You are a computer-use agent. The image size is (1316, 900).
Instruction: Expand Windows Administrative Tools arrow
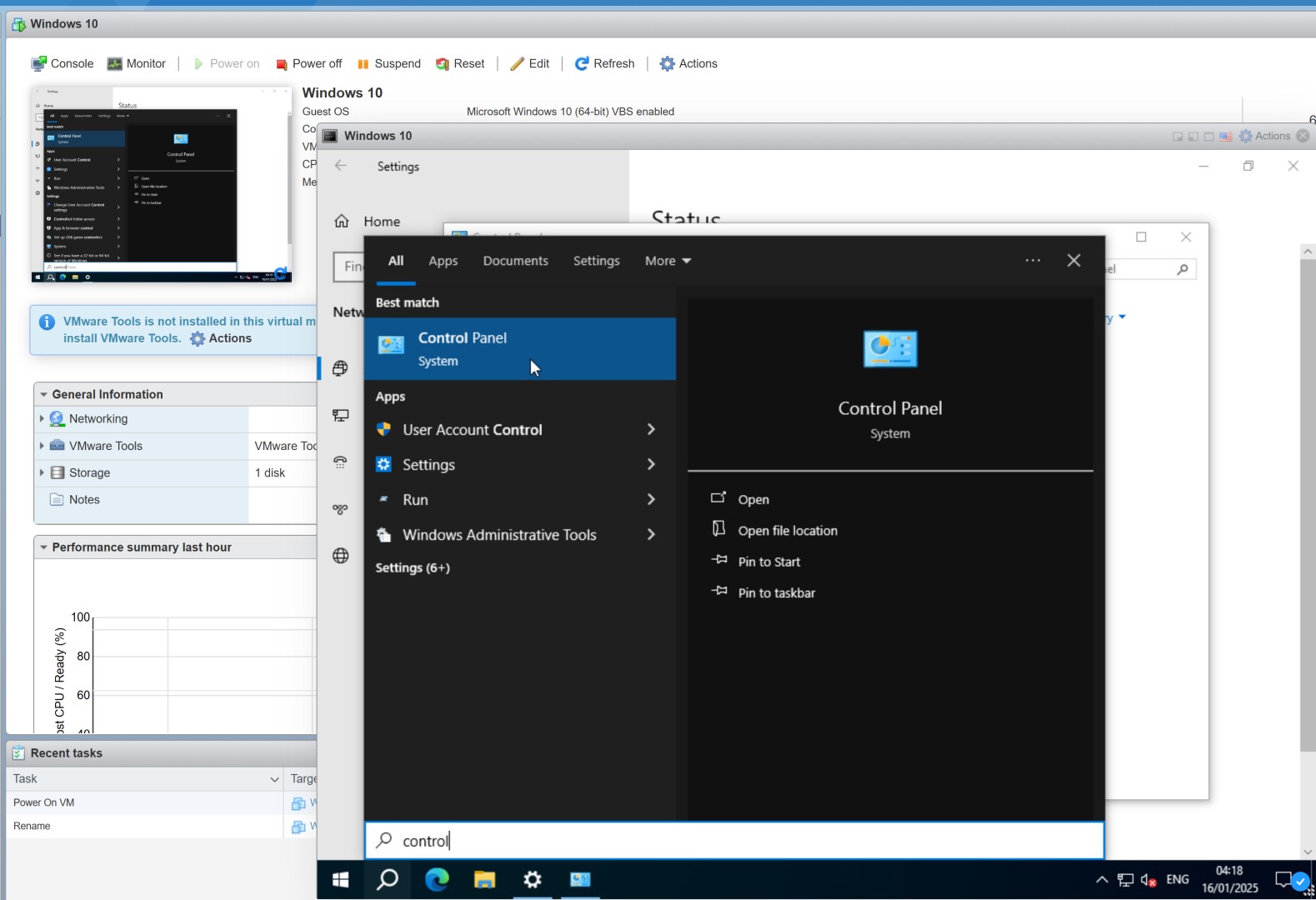[x=652, y=535]
